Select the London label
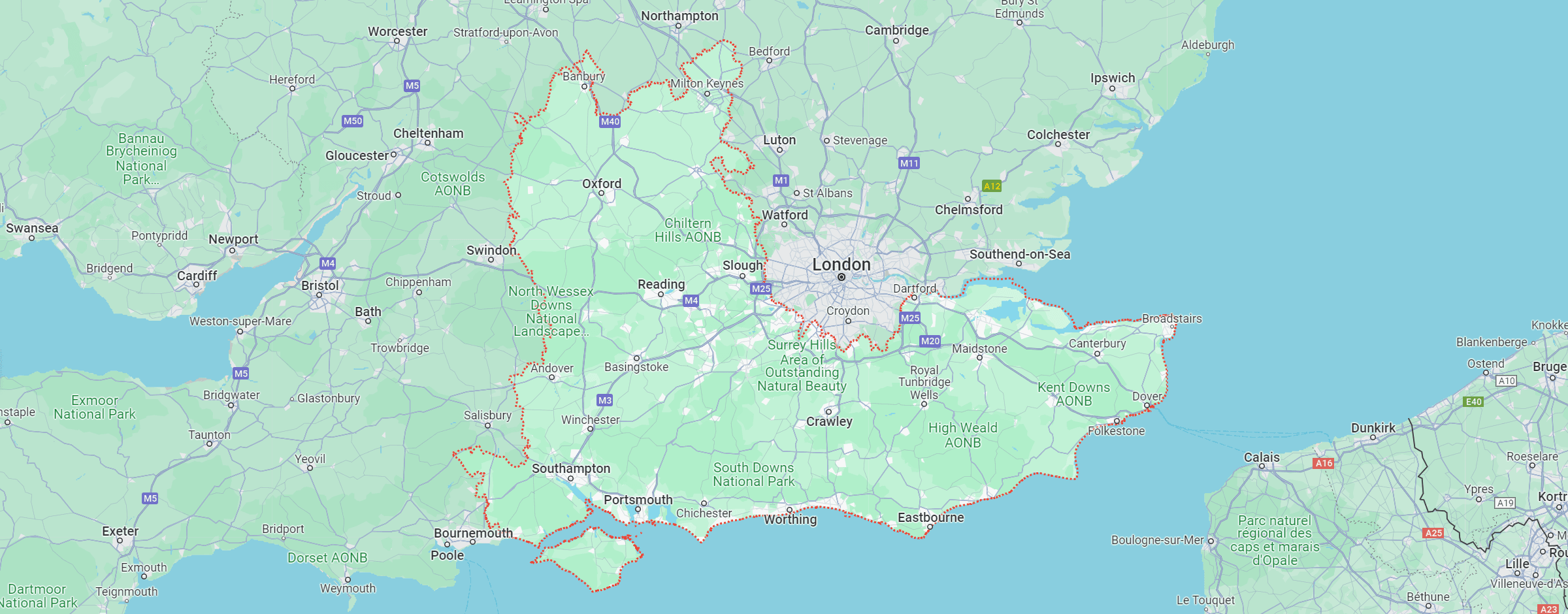Image resolution: width=1568 pixels, height=614 pixels. [x=841, y=265]
